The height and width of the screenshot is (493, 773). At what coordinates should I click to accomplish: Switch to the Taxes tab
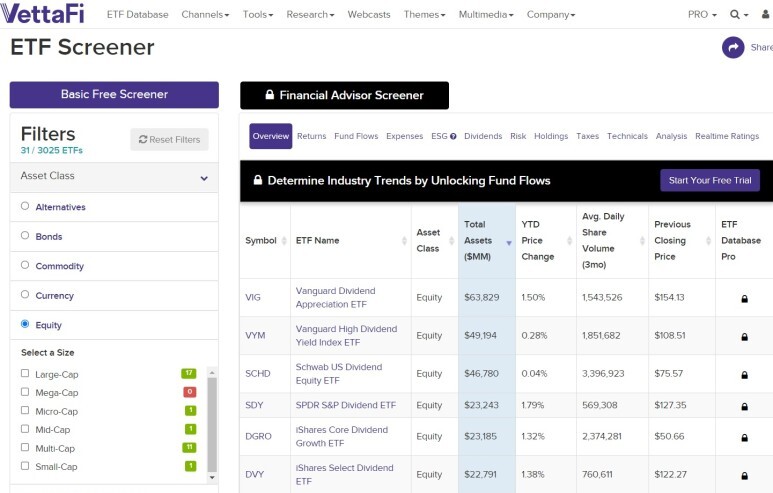[587, 136]
